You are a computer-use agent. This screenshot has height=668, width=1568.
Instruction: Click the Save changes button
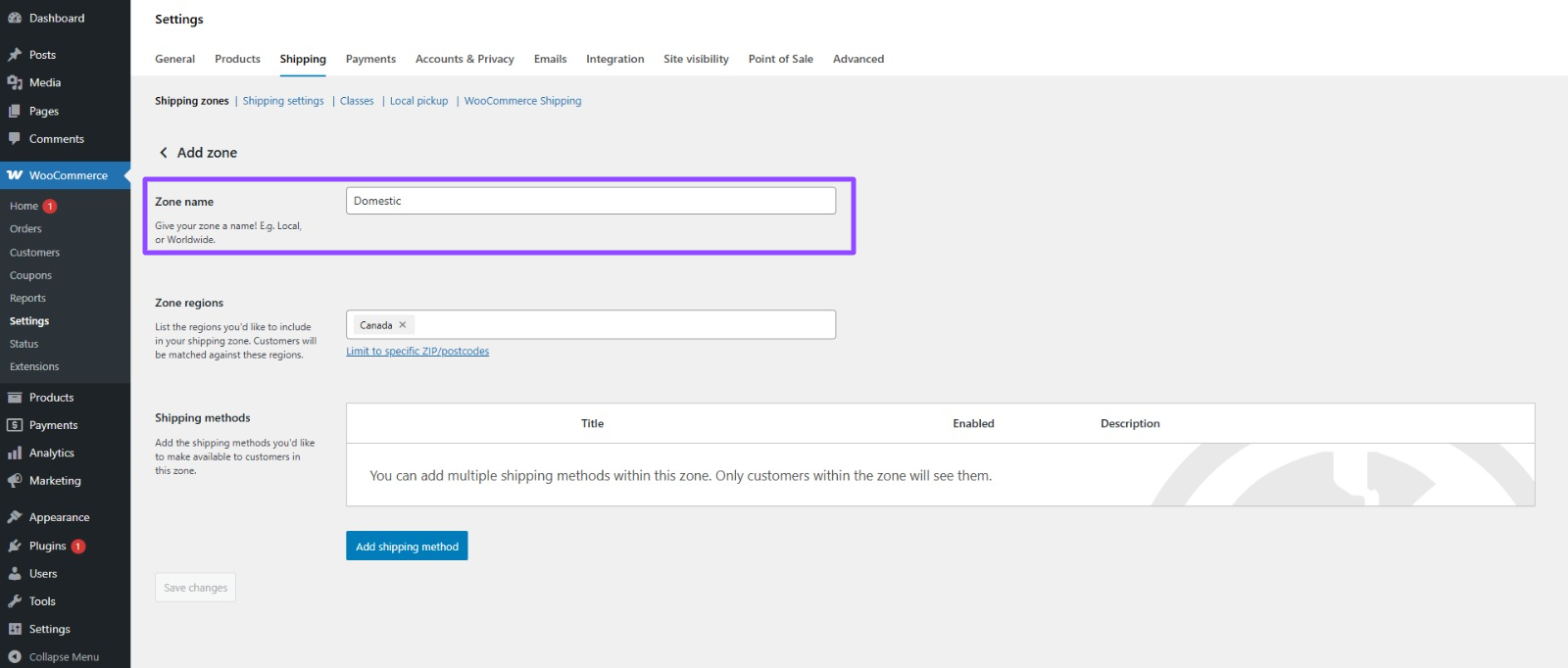click(x=195, y=588)
